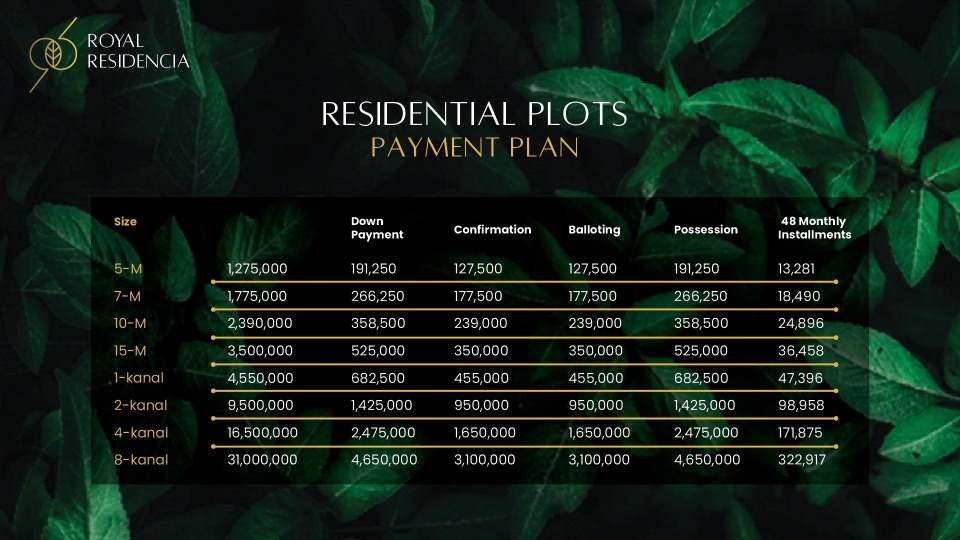Click the 2-kanal plot size label
The image size is (960, 540).
pyautogui.click(x=141, y=405)
